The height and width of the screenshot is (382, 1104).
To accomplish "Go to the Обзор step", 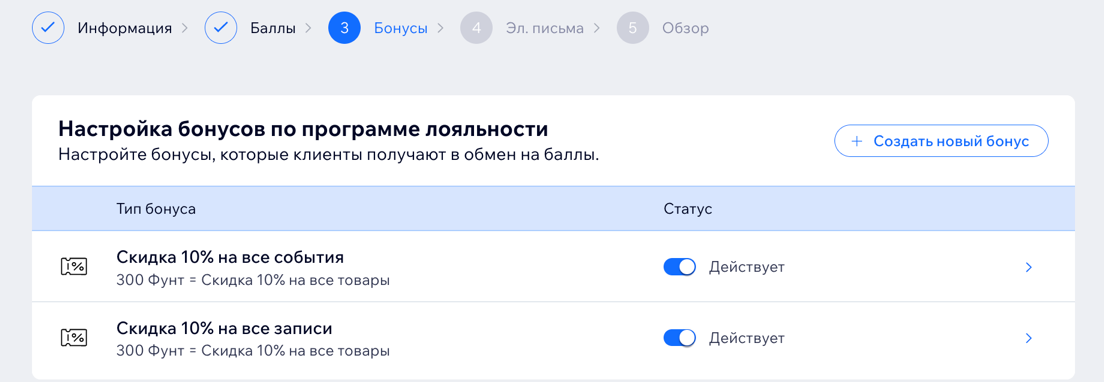I will pyautogui.click(x=685, y=28).
